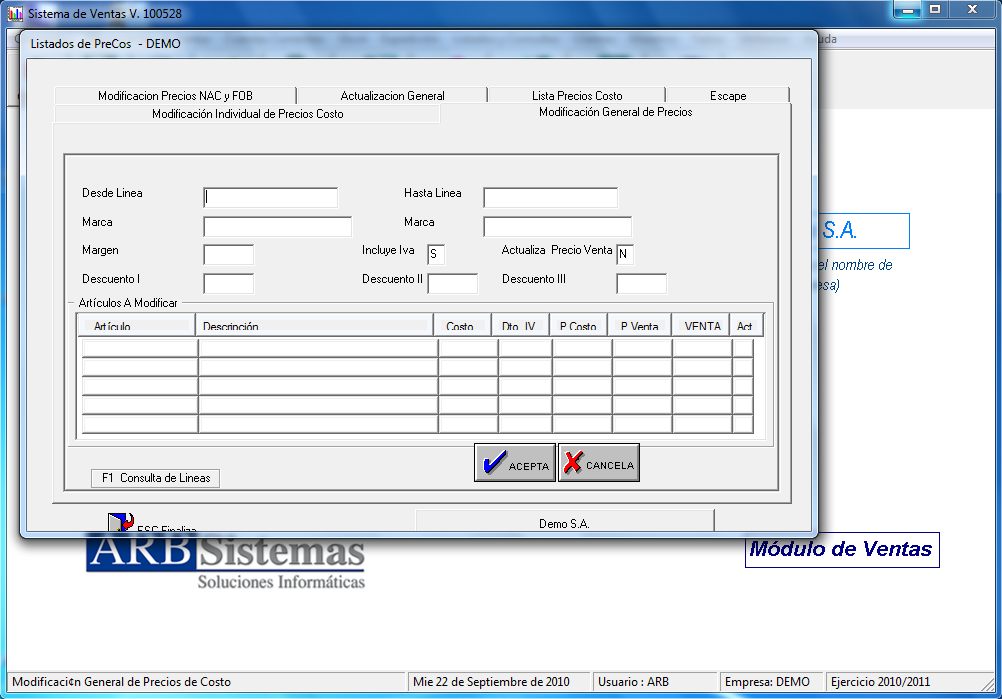Viewport: 1002px width, 699px height.
Task: Click the CANCELA button
Action: click(599, 463)
